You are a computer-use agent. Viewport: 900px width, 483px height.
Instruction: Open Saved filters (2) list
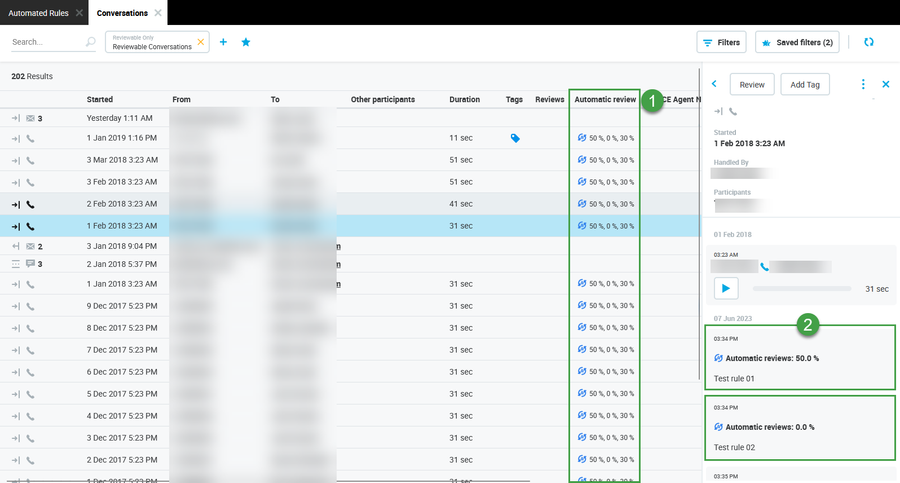coord(797,42)
